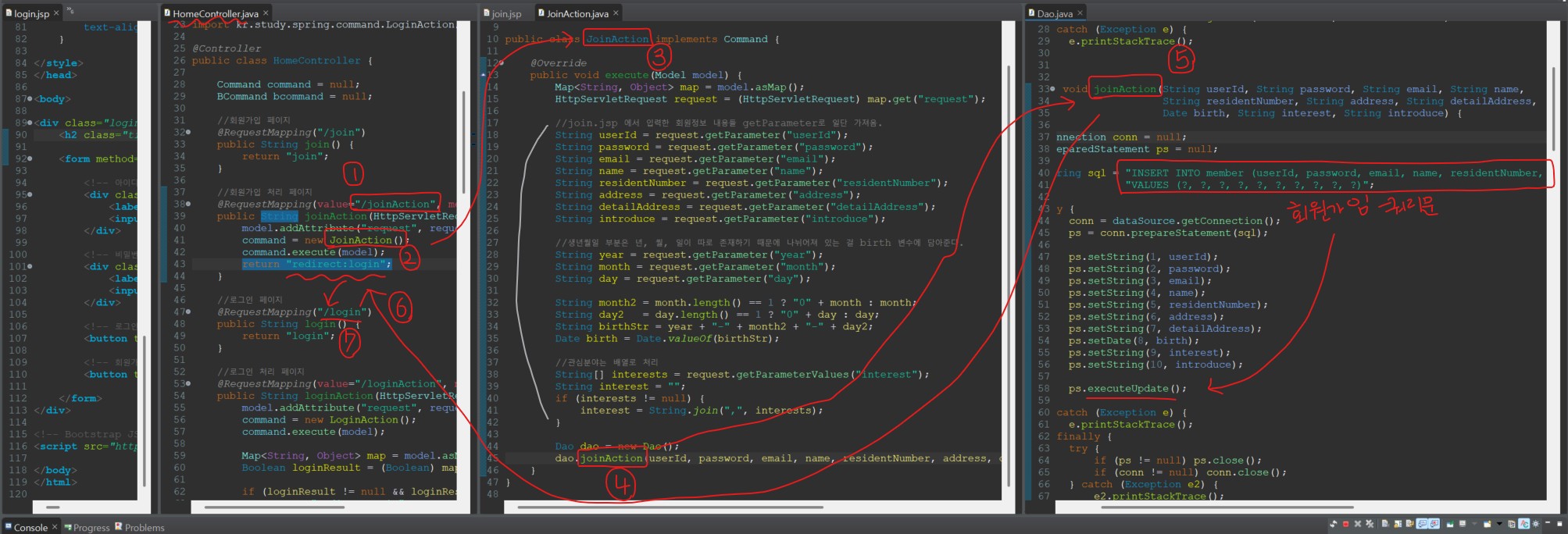Click the relaunch arrows icon in Console toolbar
This screenshot has height=534, width=1568.
[1334, 524]
